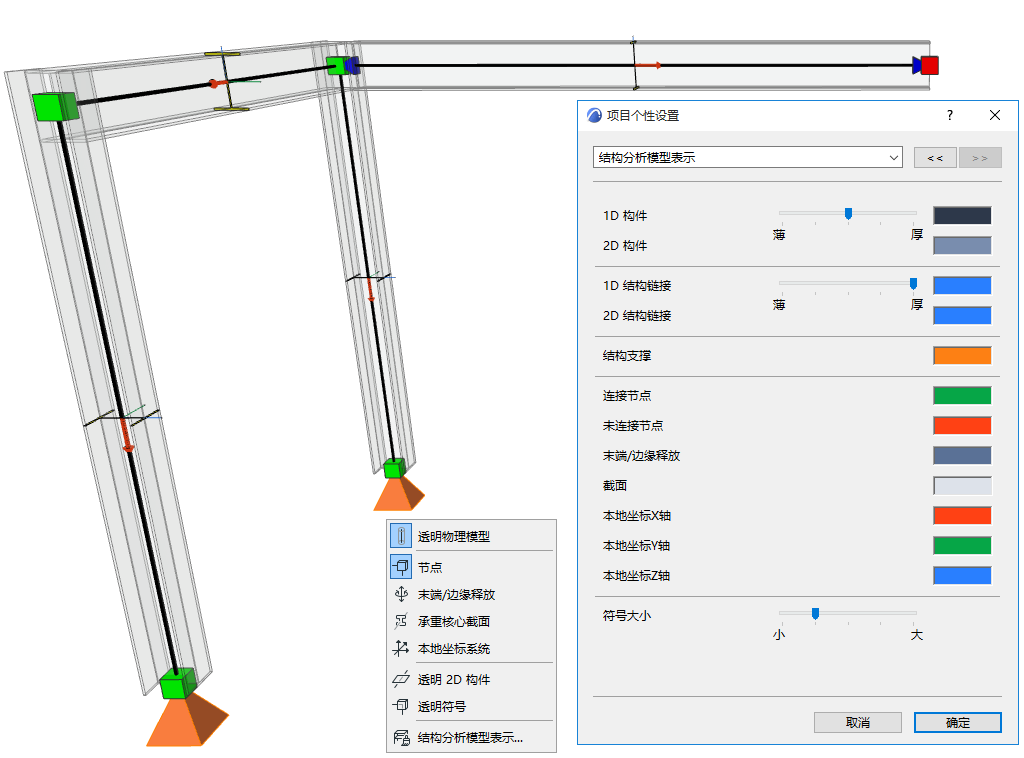This screenshot has width=1024, height=758.
Task: Click the >> next page button
Action: (980, 158)
